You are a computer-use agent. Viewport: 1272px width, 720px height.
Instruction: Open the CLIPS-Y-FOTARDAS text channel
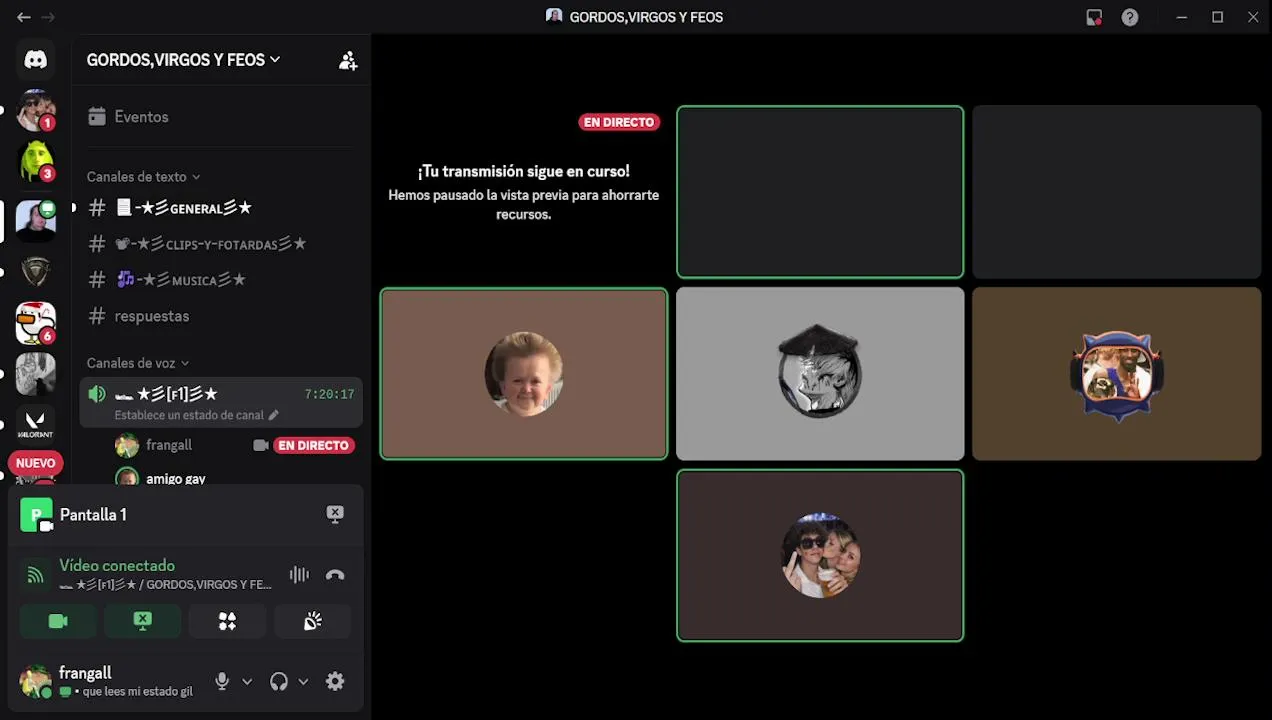click(x=220, y=244)
